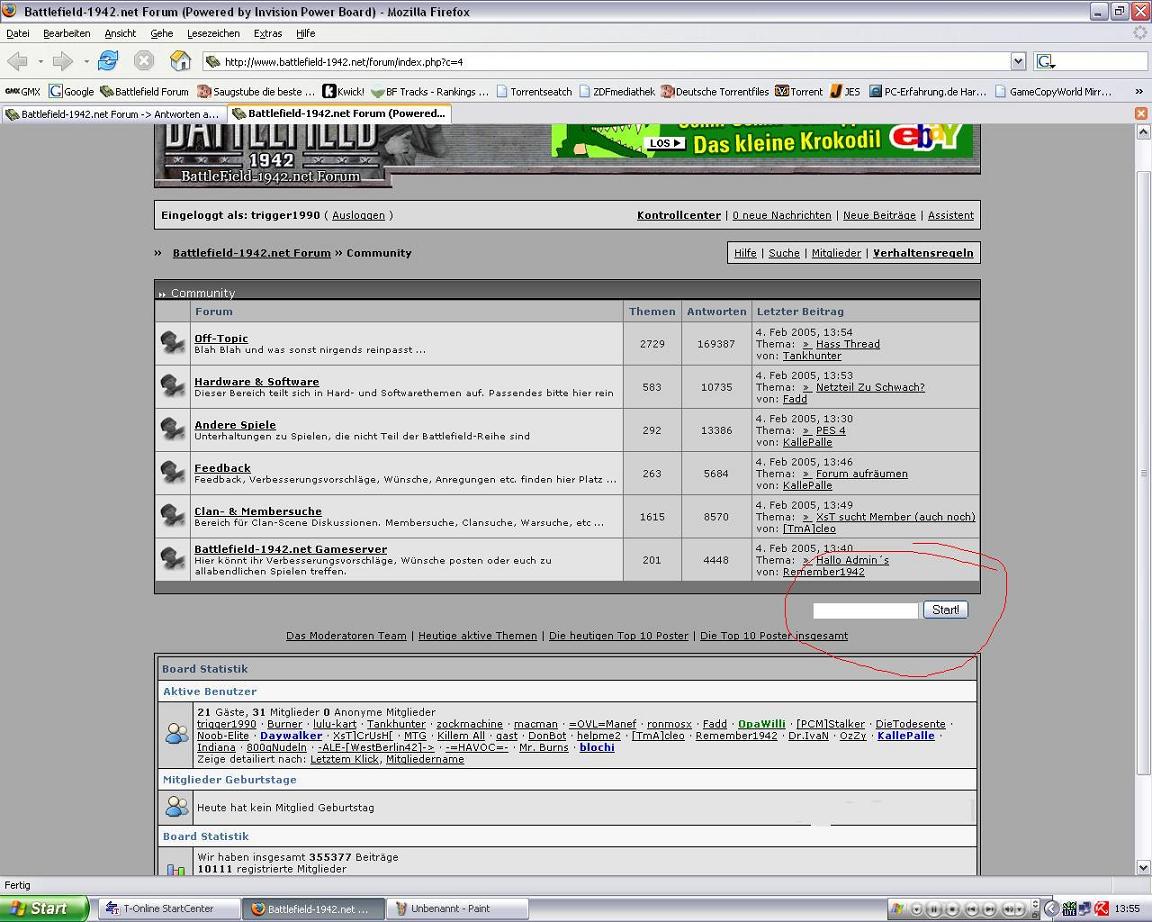Open the Google bookmark
The height and width of the screenshot is (922, 1152).
pyautogui.click(x=71, y=92)
